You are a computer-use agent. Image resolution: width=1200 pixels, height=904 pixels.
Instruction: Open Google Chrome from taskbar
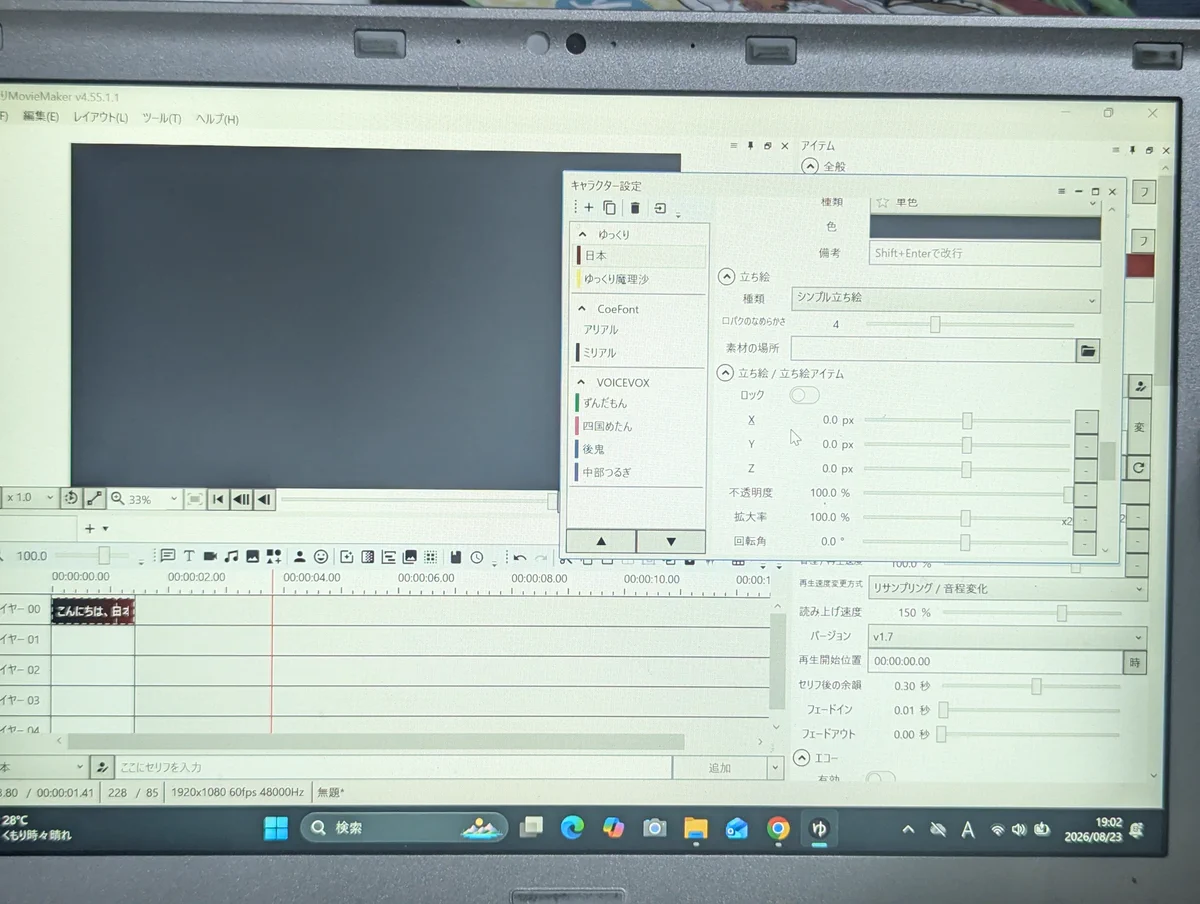pyautogui.click(x=778, y=828)
